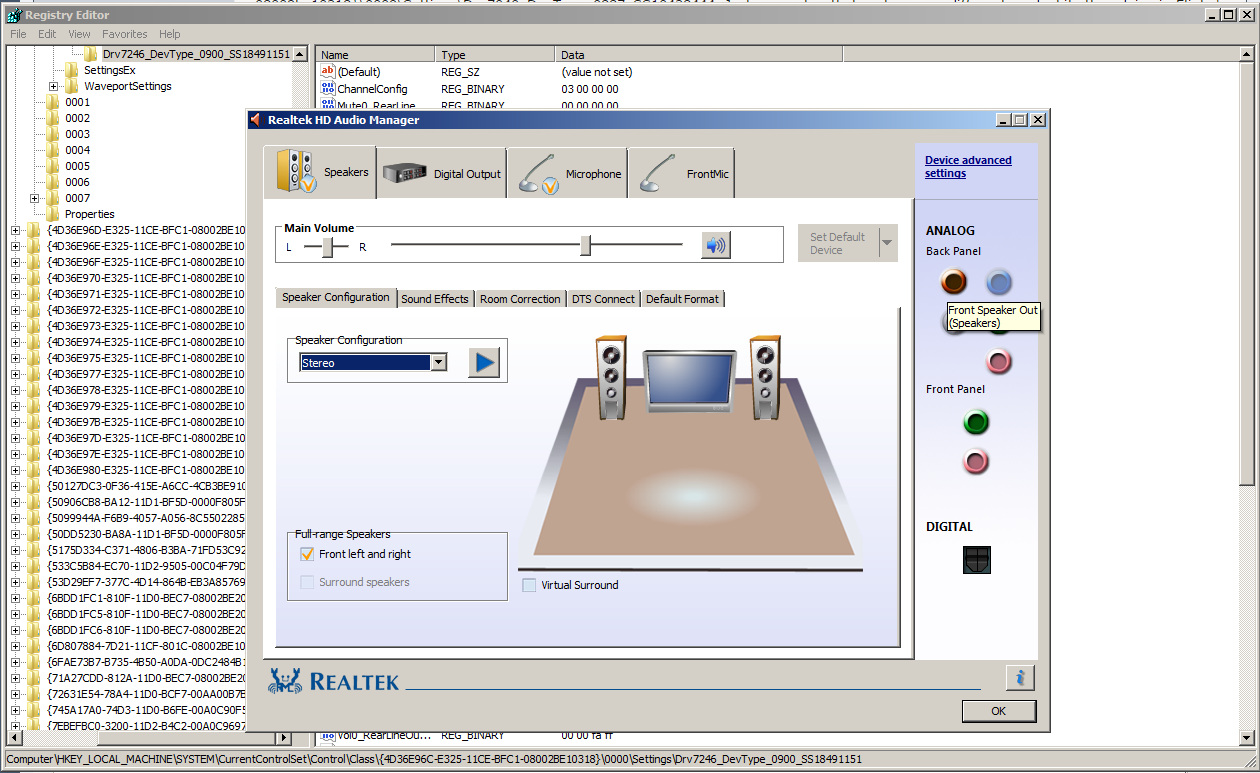The image size is (1260, 773).
Task: Open the Registry Editor View menu
Action: coord(80,34)
